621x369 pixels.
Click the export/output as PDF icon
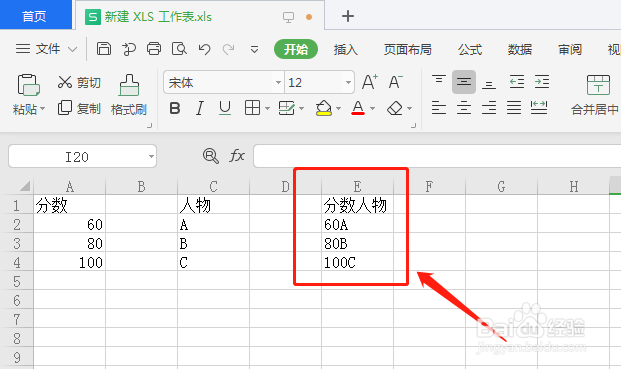click(129, 49)
